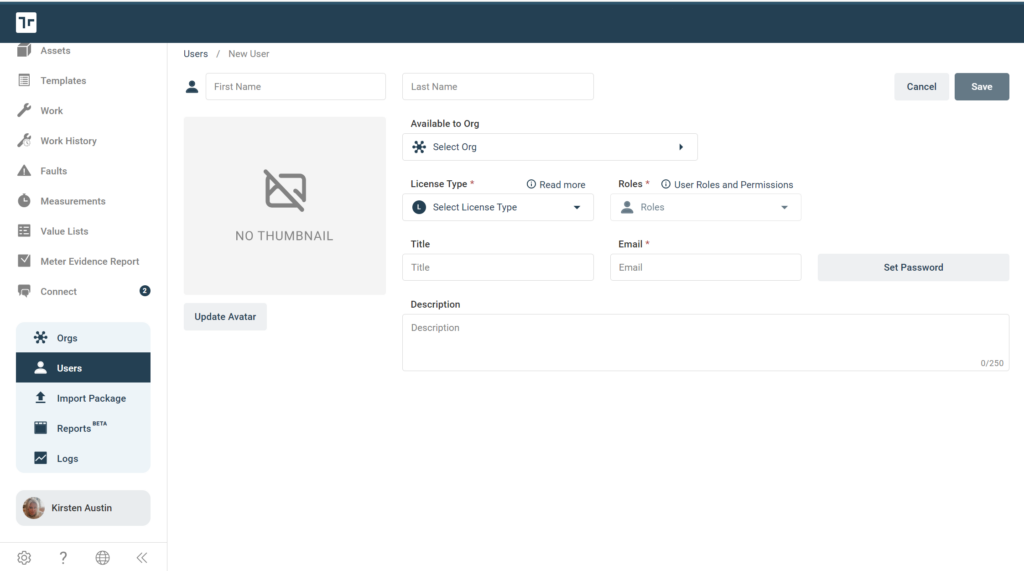Open settings gear at sidebar bottom
This screenshot has width=1024, height=571.
24,557
